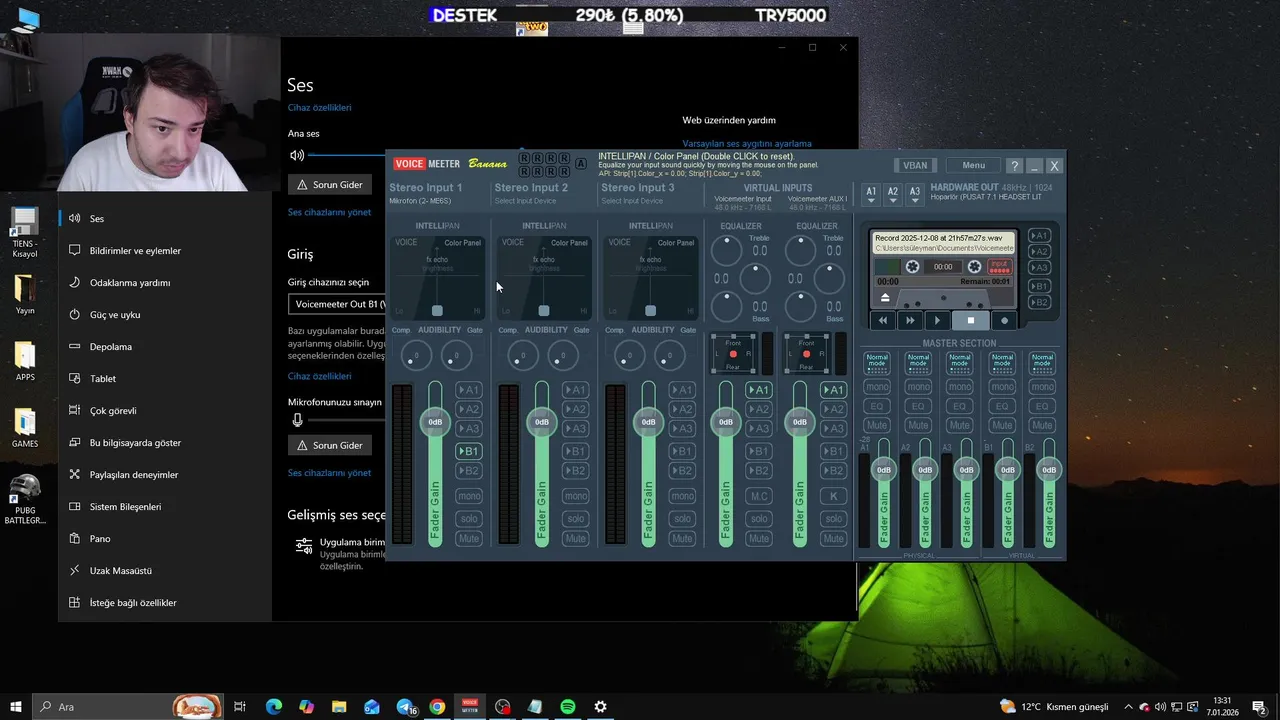Screen dimensions: 1280x720
Task: Toggle EQ on master A2 bus
Action: [918, 406]
